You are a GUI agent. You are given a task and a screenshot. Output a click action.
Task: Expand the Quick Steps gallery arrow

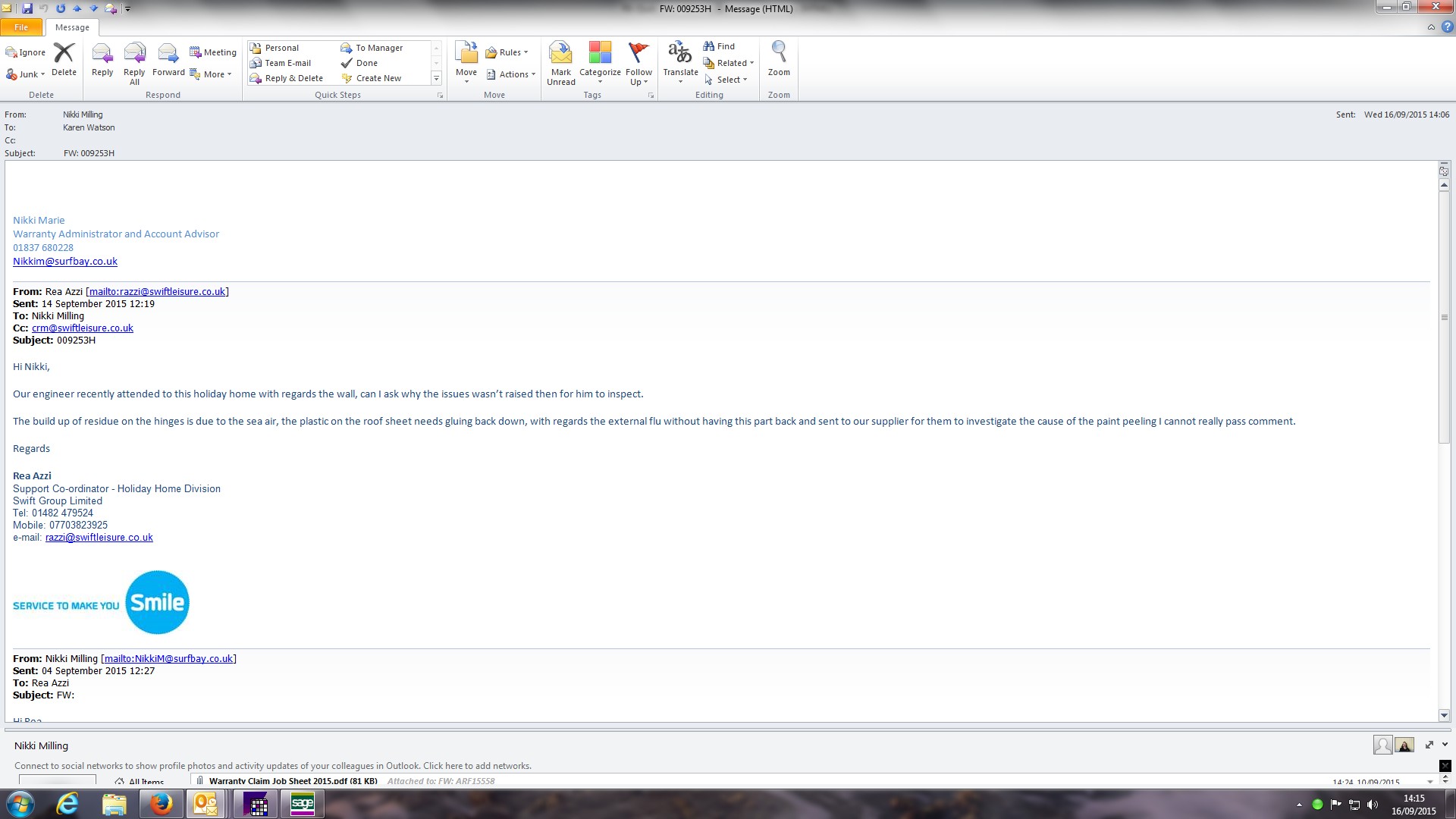[x=436, y=78]
